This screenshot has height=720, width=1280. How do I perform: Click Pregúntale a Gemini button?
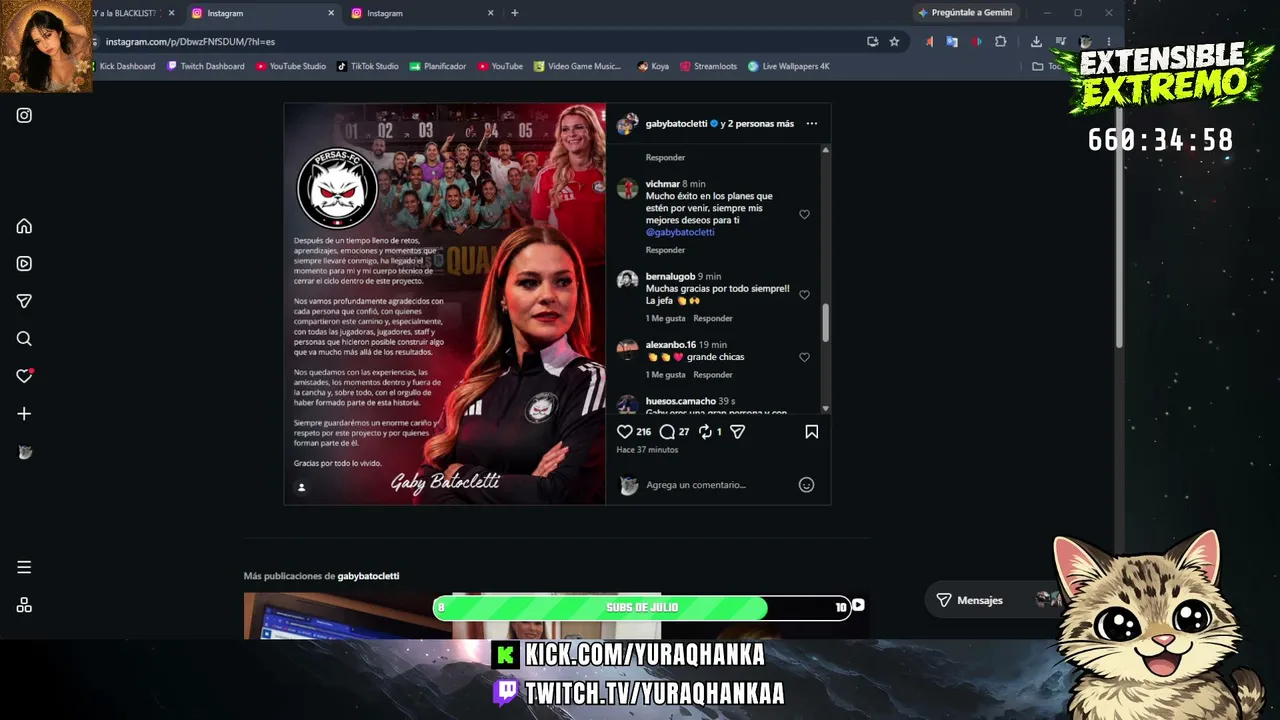(x=965, y=13)
